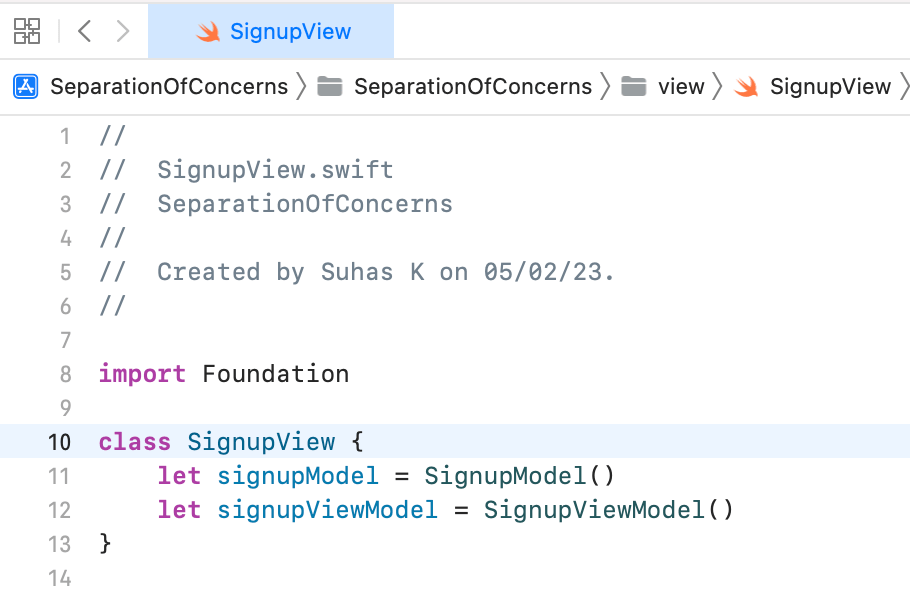Open SignupView file breadcrumb item
Image resolution: width=910 pixels, height=600 pixels.
point(829,86)
